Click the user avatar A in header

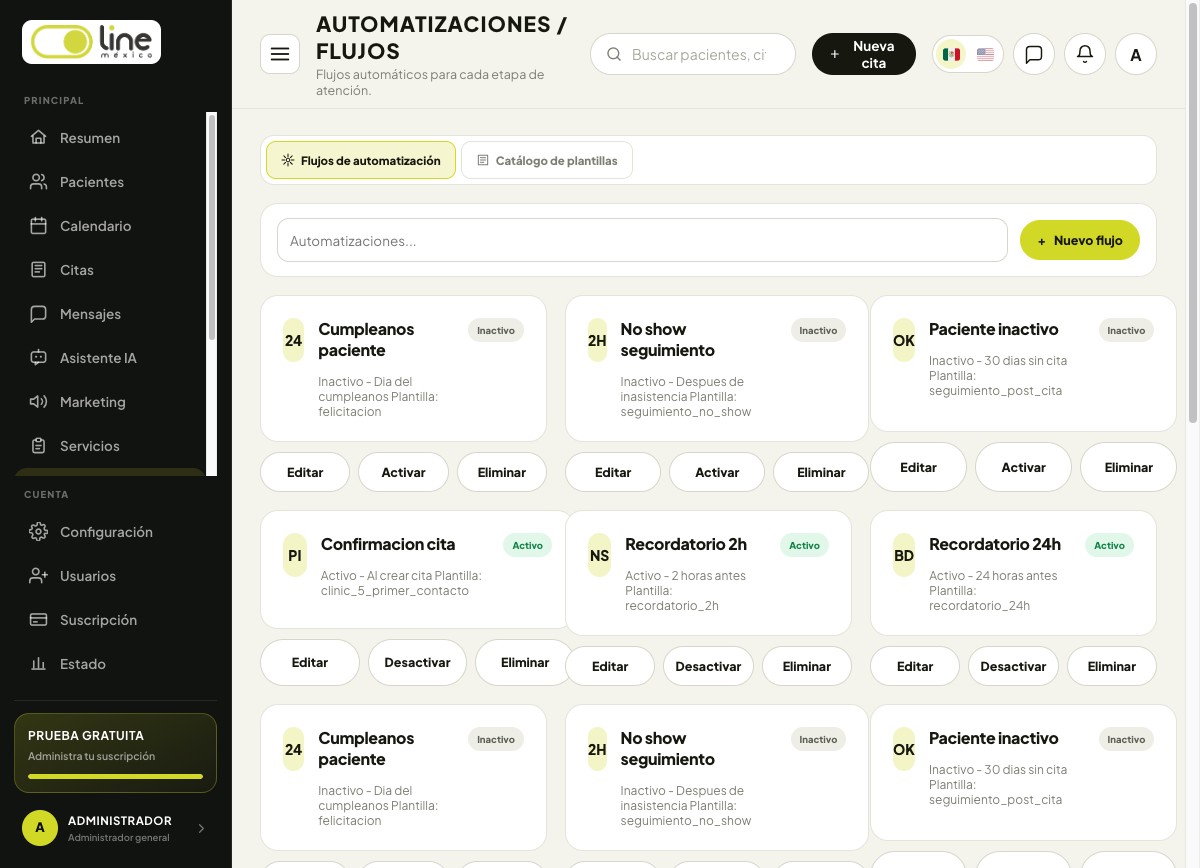pyautogui.click(x=1136, y=54)
